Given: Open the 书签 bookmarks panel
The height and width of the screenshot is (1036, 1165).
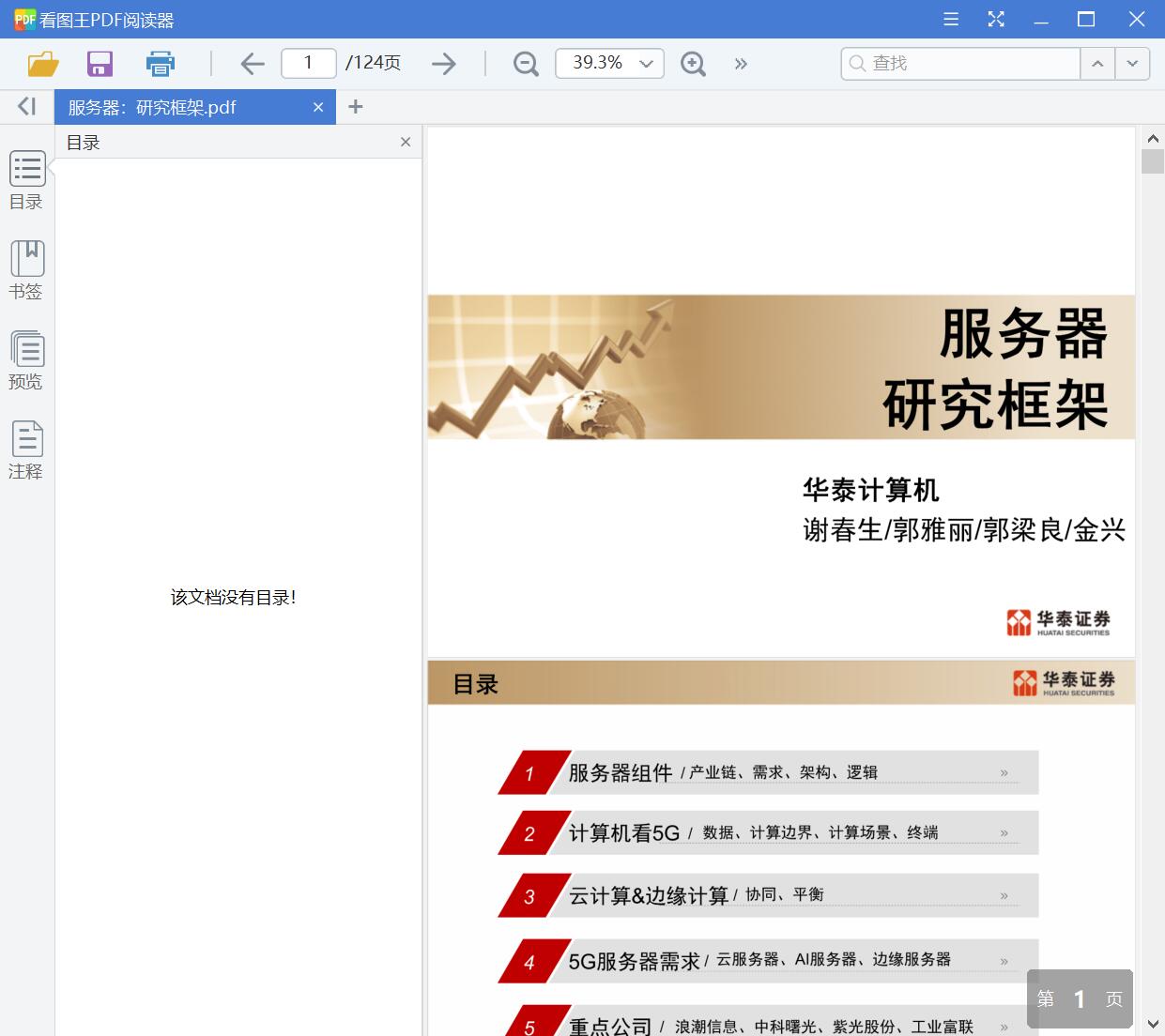Looking at the screenshot, I should tap(27, 270).
